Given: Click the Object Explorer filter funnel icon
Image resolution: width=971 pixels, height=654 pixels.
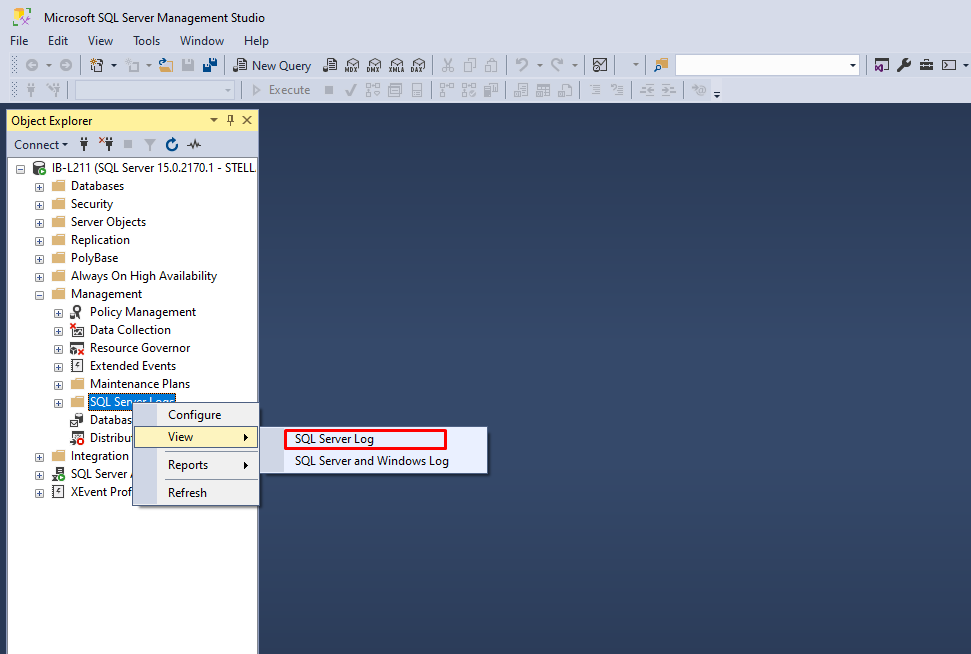Looking at the screenshot, I should click(150, 144).
